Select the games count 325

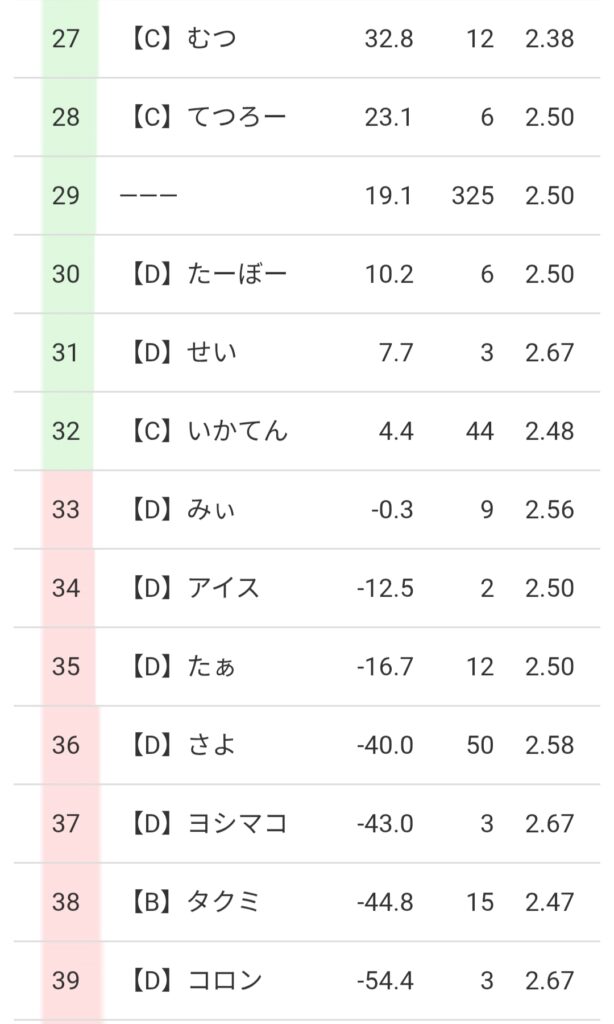click(472, 196)
